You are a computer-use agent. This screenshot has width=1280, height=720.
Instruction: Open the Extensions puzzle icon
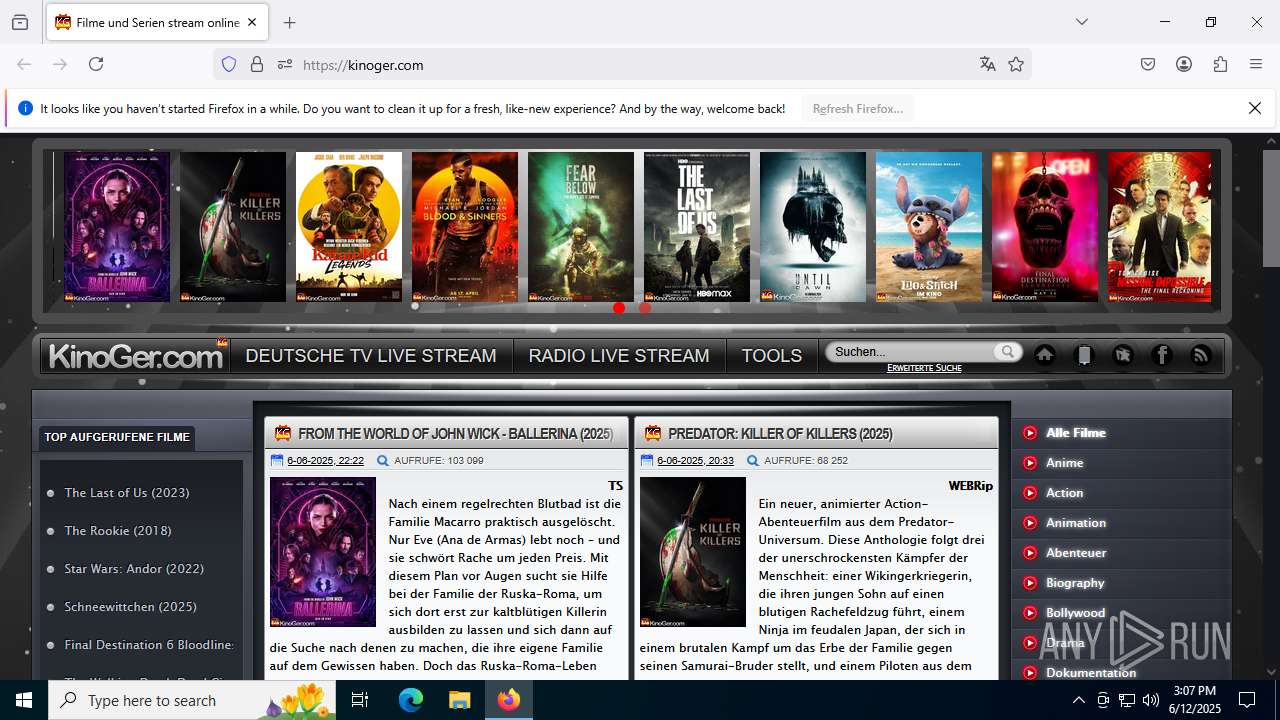(x=1220, y=64)
